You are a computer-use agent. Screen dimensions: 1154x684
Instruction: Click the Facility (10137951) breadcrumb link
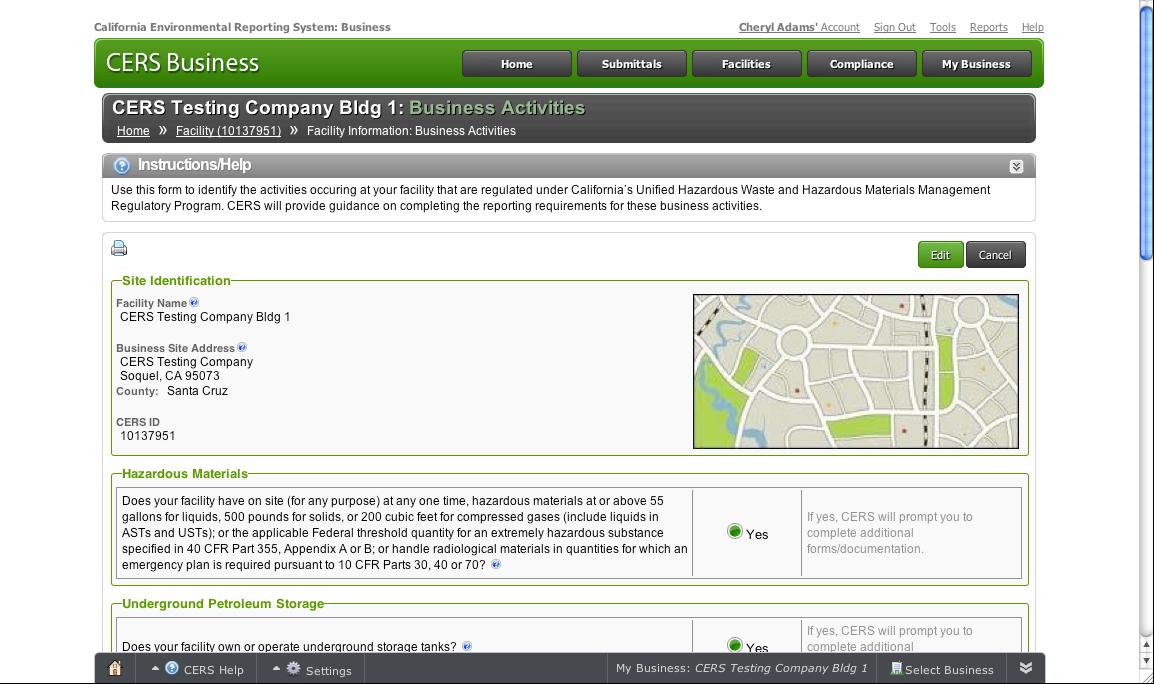click(x=228, y=131)
